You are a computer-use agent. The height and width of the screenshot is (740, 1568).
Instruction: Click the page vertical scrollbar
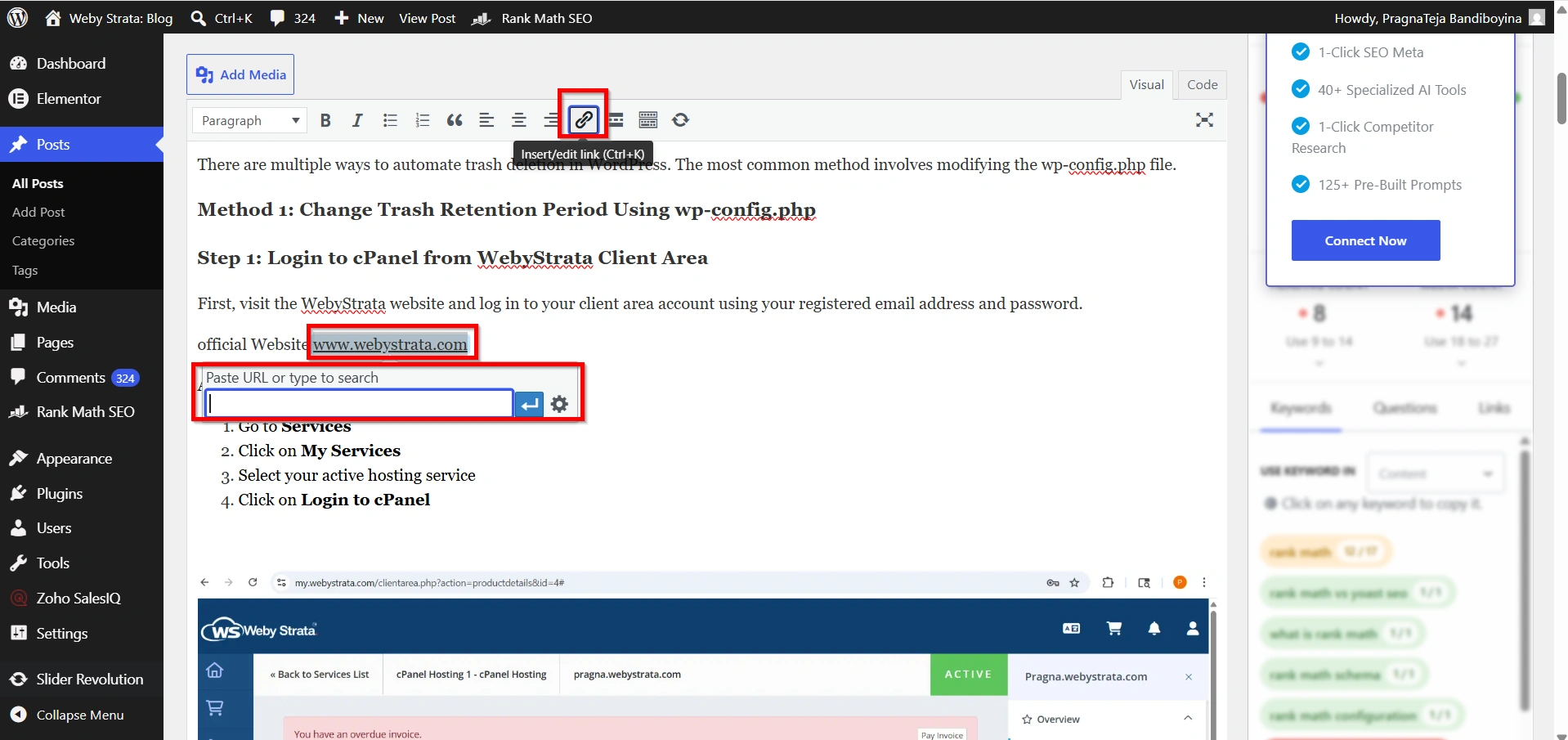tap(1561, 98)
